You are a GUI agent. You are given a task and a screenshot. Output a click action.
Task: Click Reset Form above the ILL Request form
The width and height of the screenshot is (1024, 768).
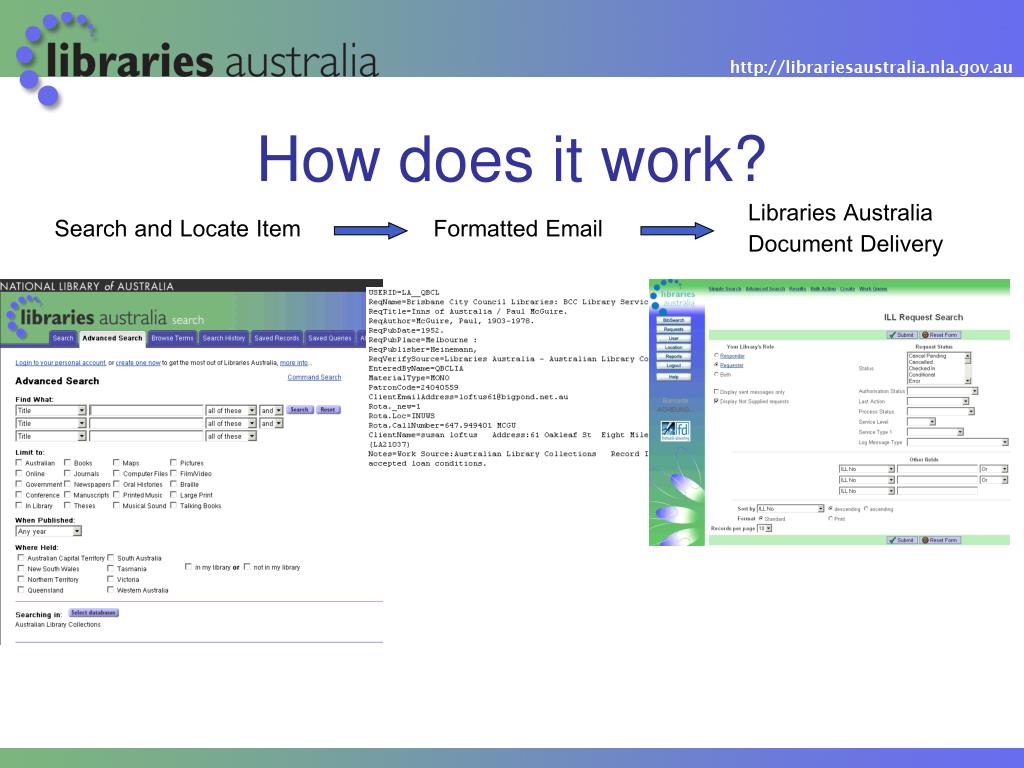click(939, 335)
